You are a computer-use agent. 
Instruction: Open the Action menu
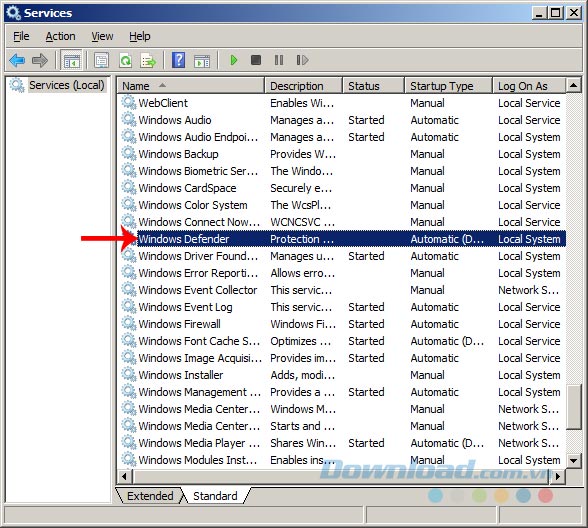coord(60,36)
